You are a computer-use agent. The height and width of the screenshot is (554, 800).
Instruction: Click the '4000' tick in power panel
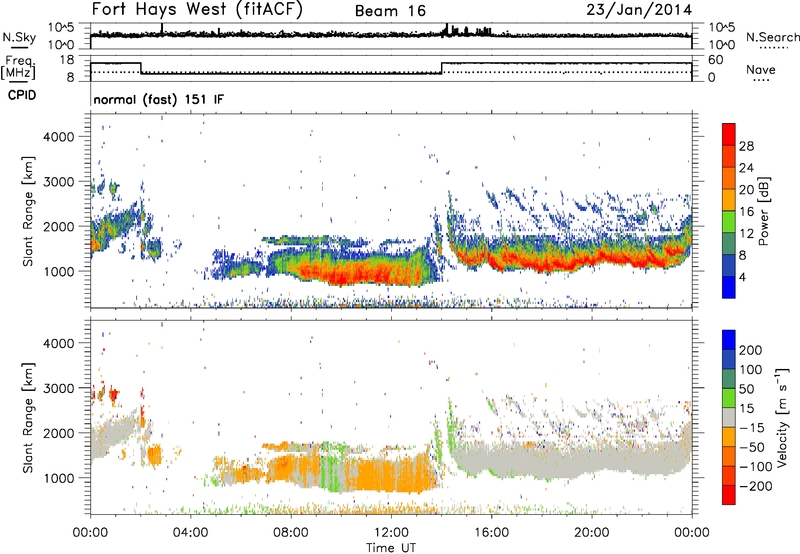[x=58, y=137]
